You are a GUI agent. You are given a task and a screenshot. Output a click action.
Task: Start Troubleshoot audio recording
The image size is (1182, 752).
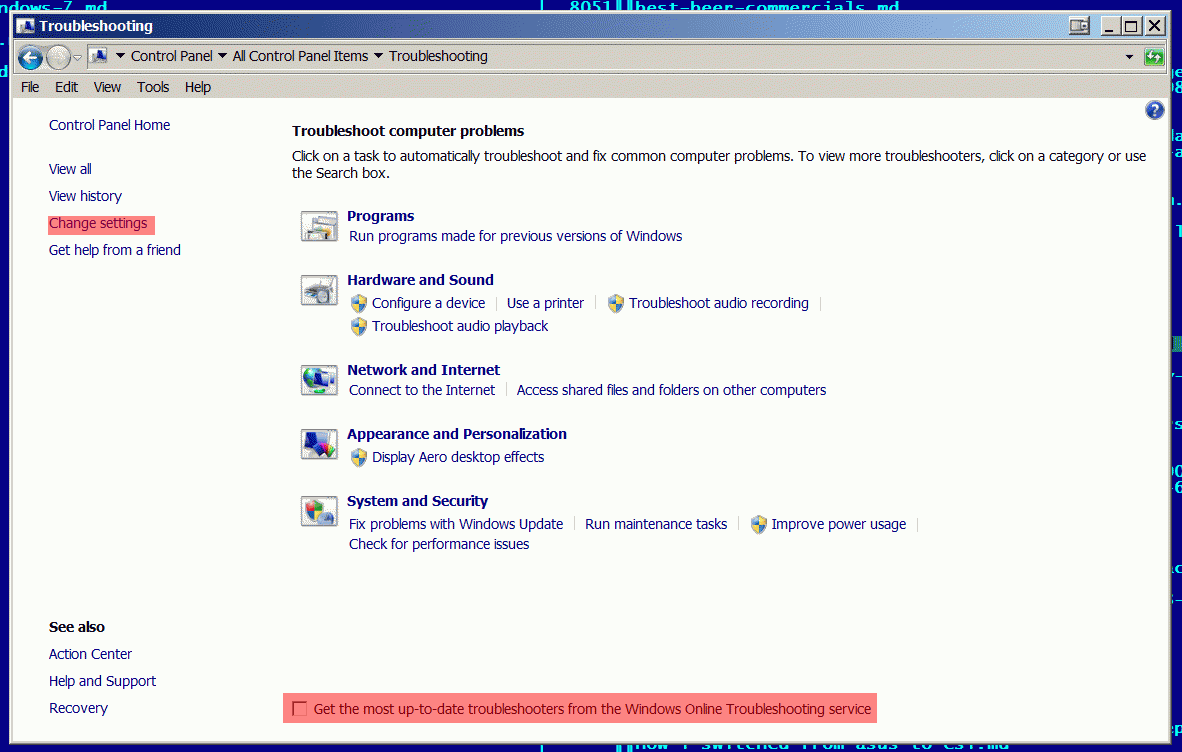pos(719,304)
